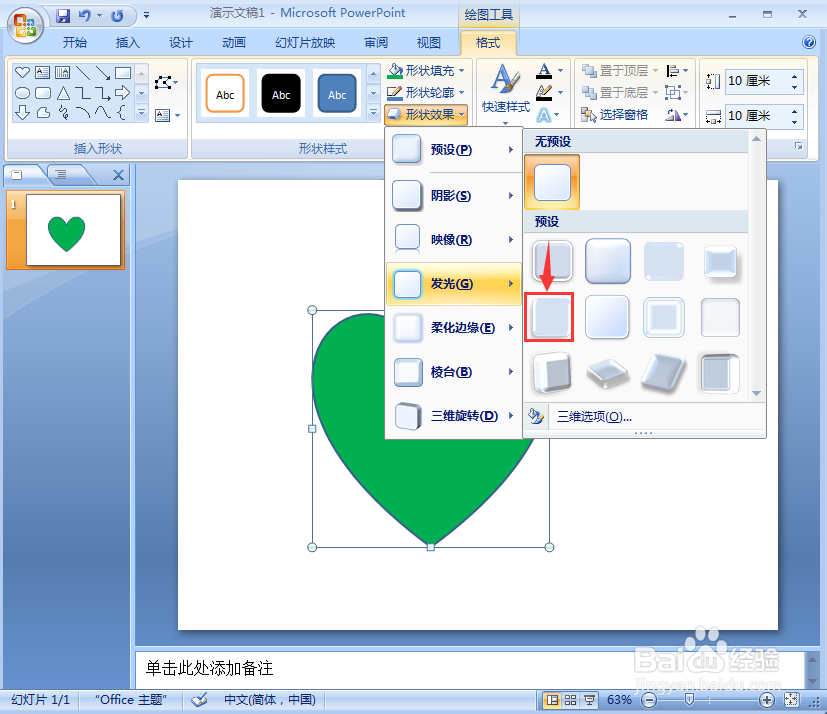The height and width of the screenshot is (714, 827).
Task: Open the 棱台(B) effects submenu
Action: 454,372
